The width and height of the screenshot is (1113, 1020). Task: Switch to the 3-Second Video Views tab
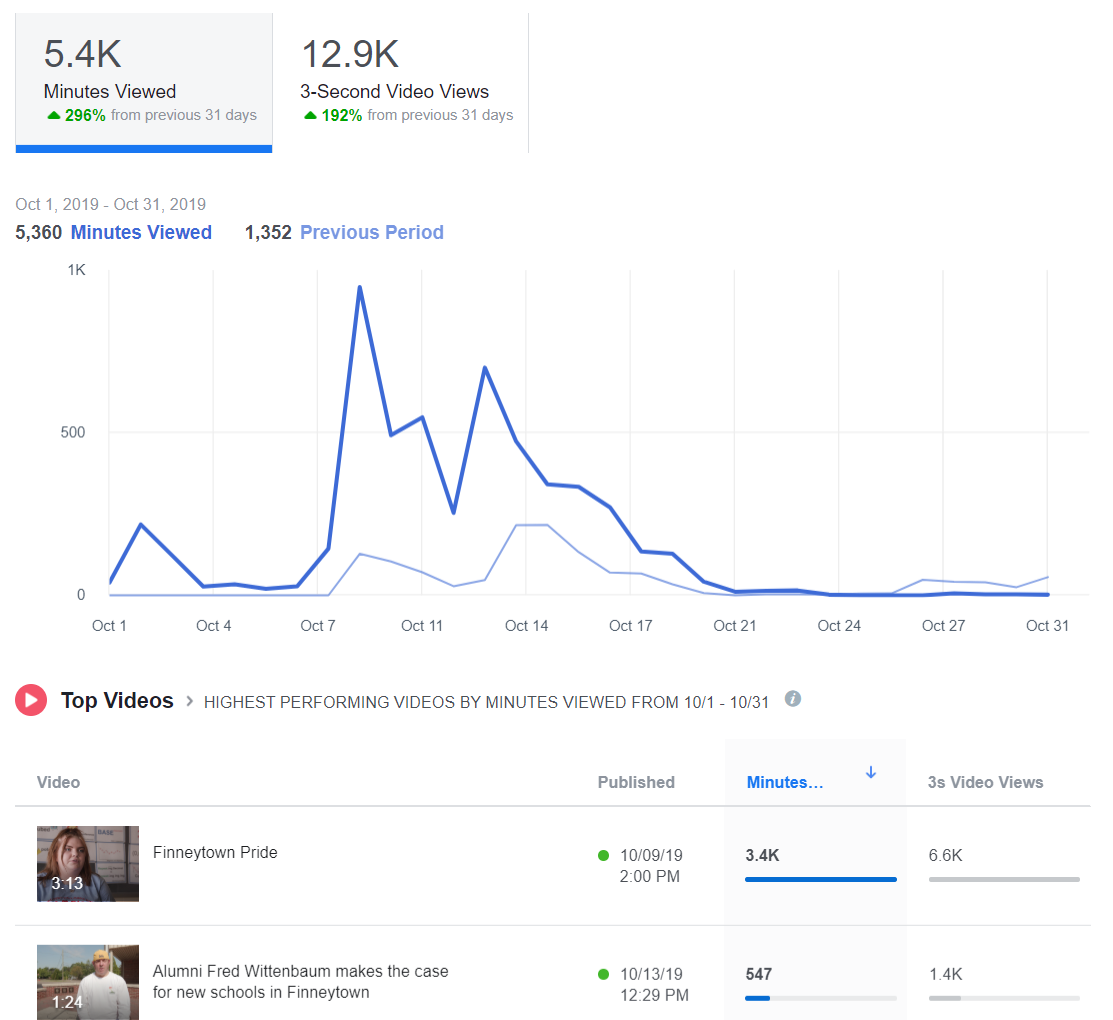400,82
